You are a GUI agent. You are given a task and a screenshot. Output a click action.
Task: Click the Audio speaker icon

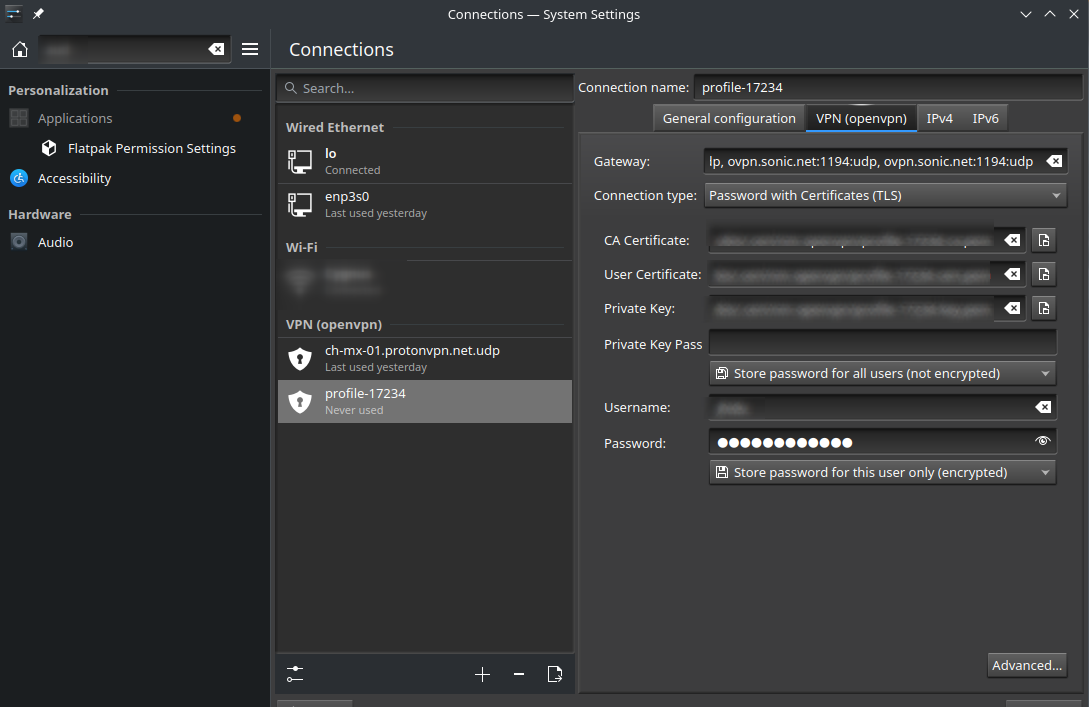pyautogui.click(x=19, y=242)
